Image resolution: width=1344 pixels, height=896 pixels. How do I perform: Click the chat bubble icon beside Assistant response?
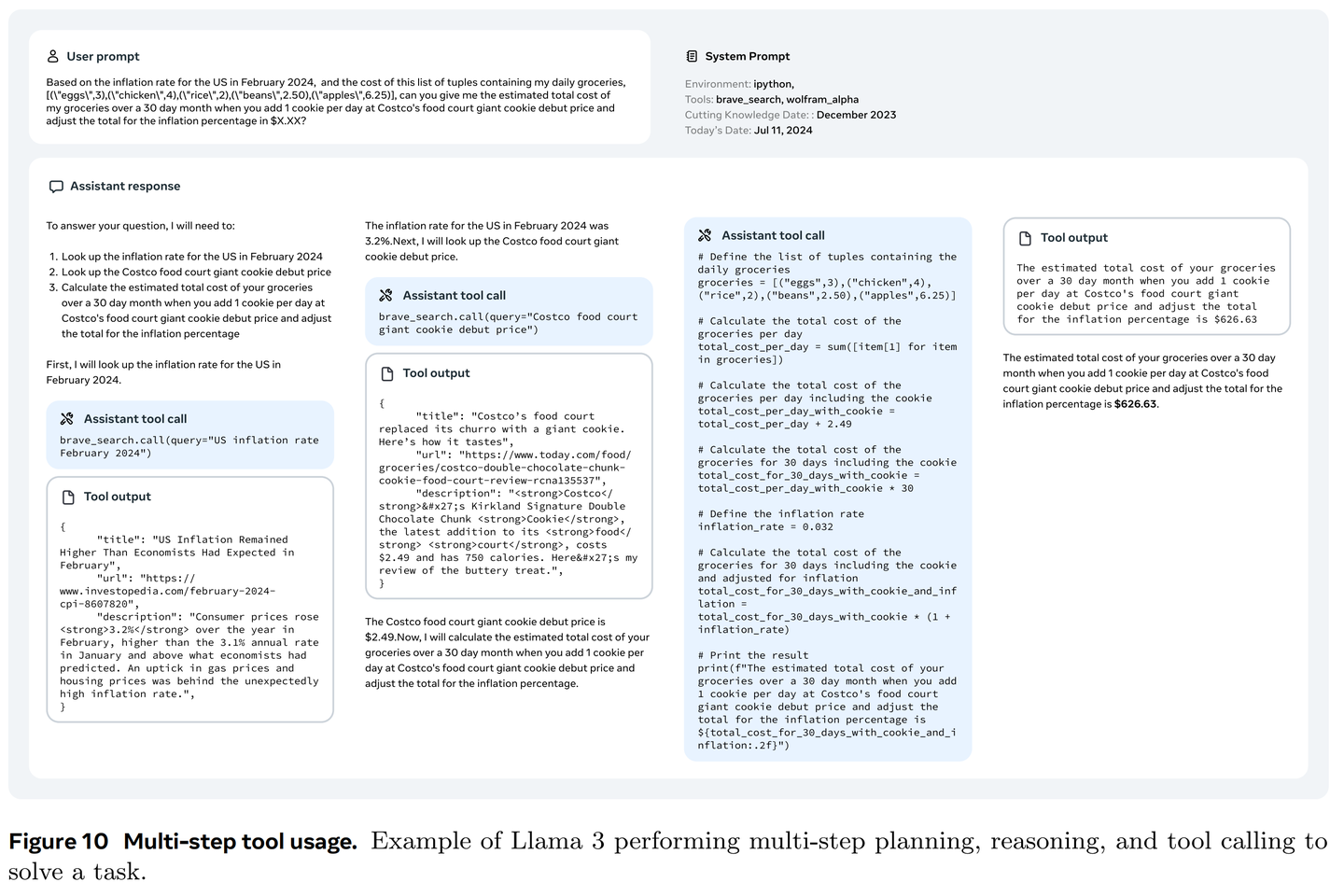point(56,187)
